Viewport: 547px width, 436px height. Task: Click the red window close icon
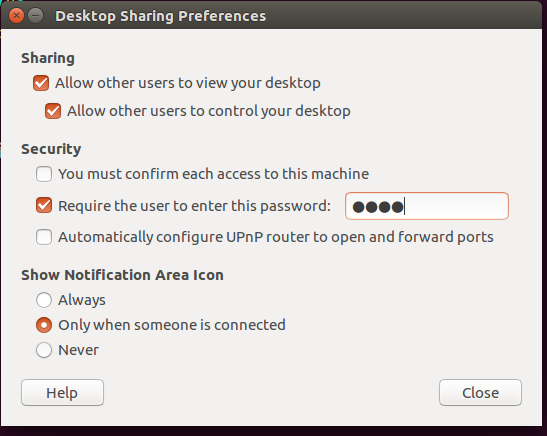(16, 16)
